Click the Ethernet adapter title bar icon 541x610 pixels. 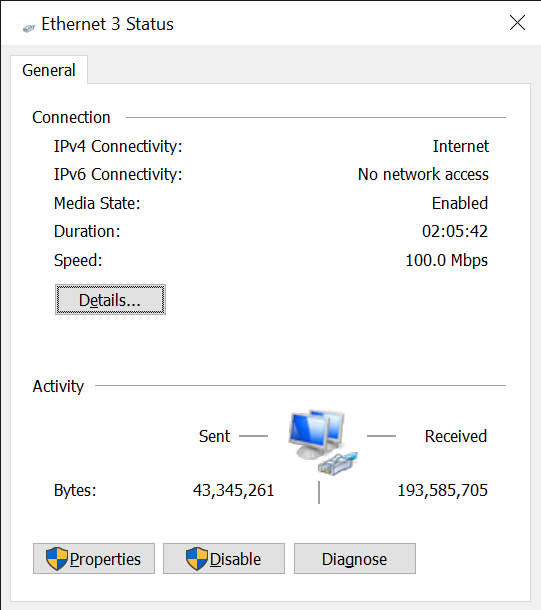tap(29, 28)
